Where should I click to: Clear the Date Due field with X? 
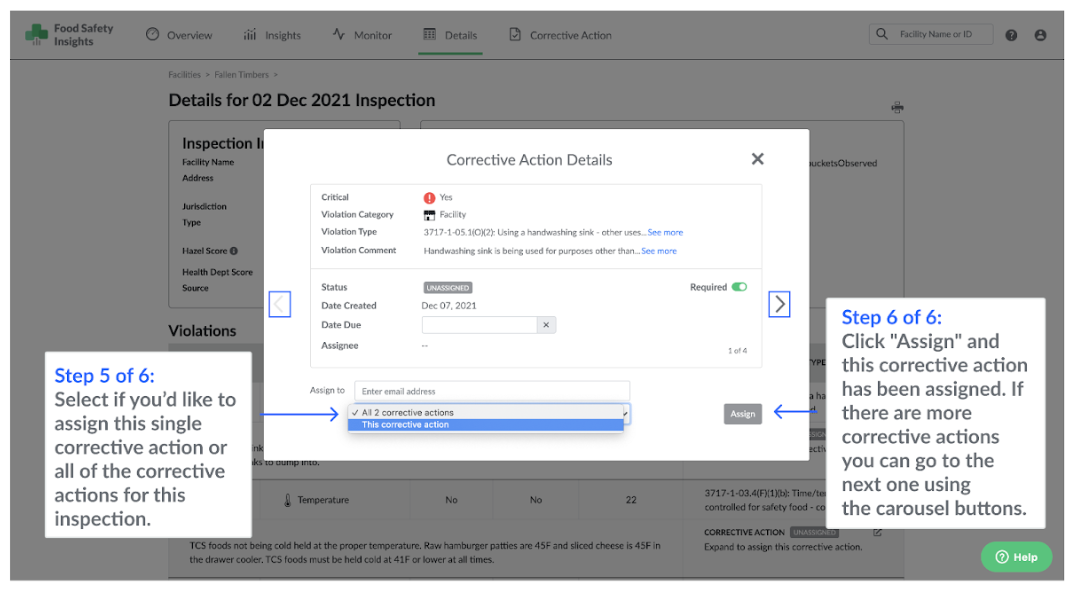[x=545, y=325]
